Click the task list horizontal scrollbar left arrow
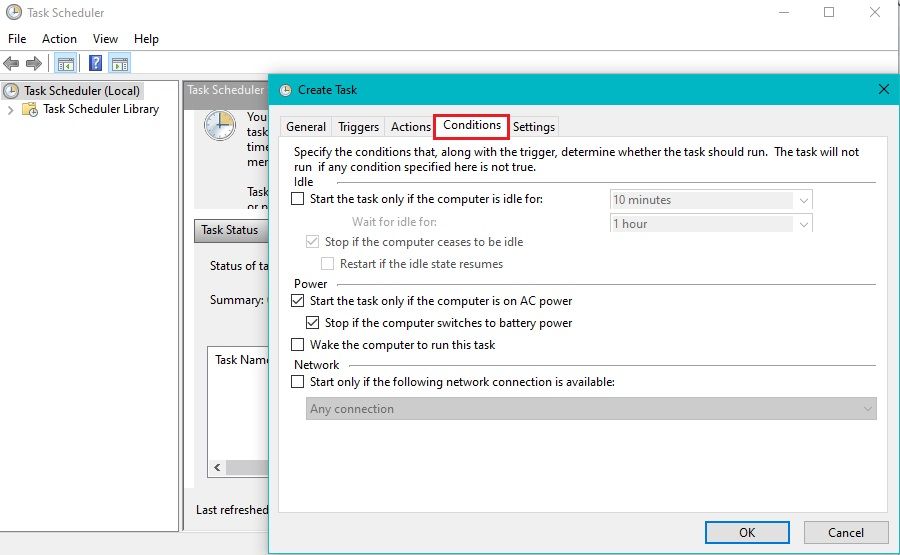 (215, 468)
